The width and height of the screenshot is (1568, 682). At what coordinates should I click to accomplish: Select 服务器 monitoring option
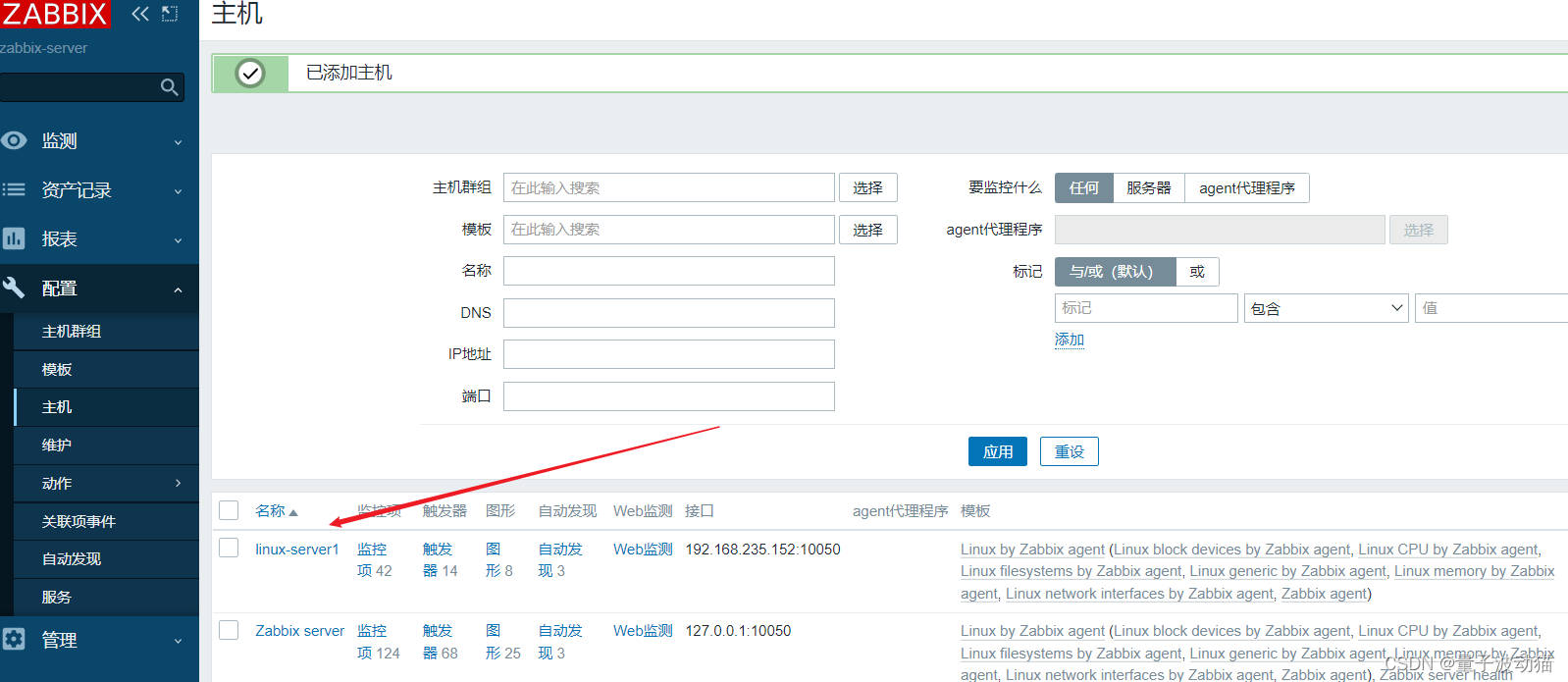(x=1149, y=187)
